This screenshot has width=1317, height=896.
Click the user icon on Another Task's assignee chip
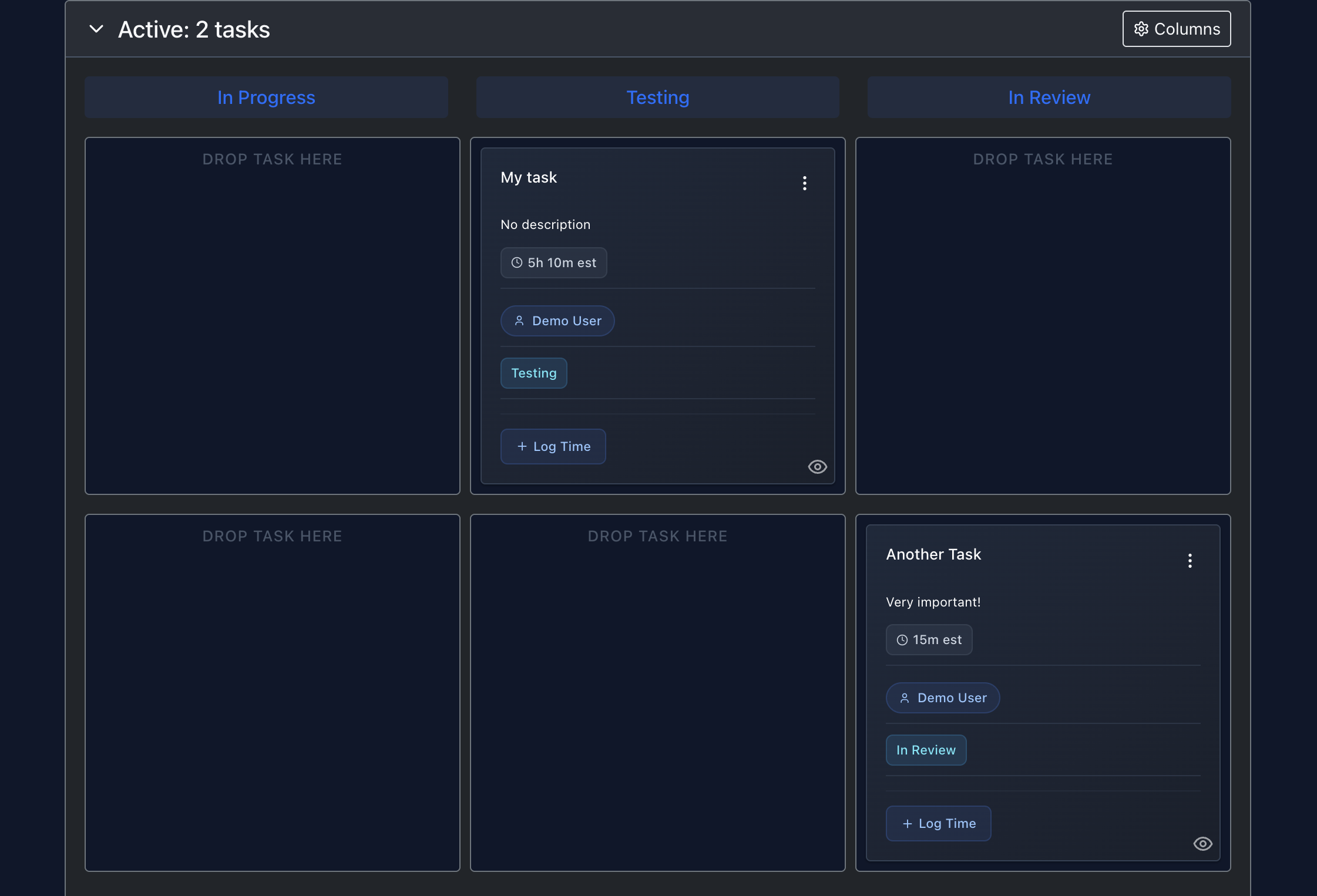tap(905, 698)
